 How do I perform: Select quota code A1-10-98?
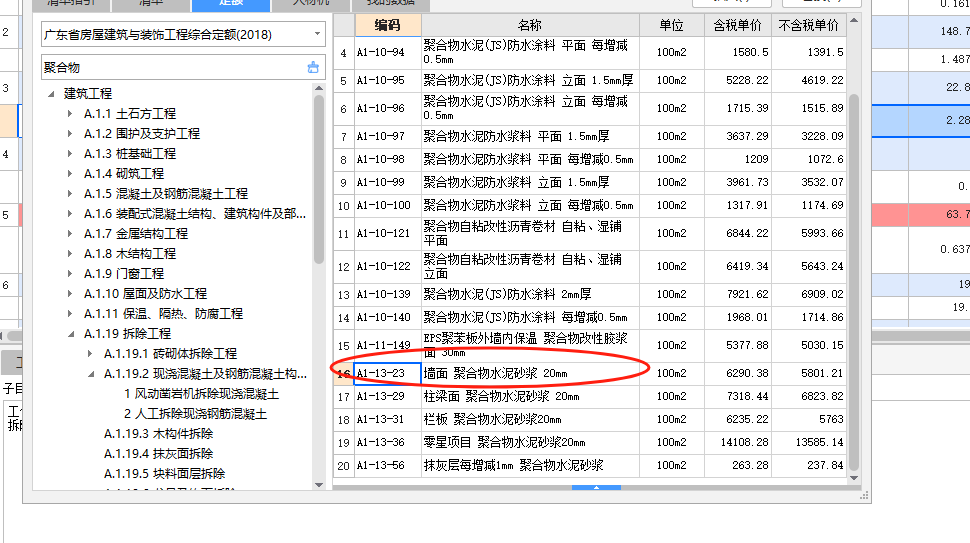coord(380,160)
